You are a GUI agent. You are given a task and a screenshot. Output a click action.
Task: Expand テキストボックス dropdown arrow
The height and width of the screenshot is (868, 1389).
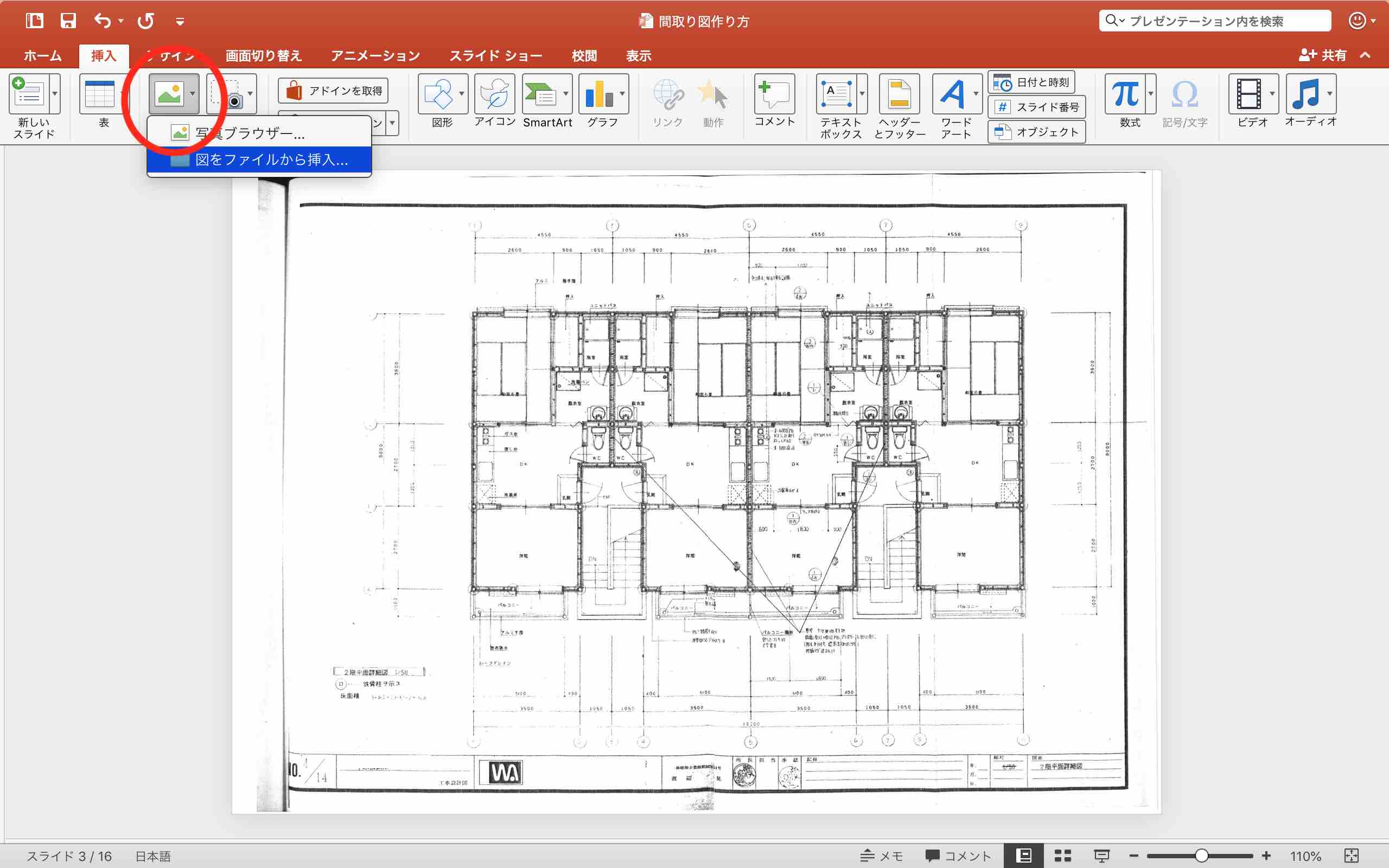pyautogui.click(x=862, y=93)
